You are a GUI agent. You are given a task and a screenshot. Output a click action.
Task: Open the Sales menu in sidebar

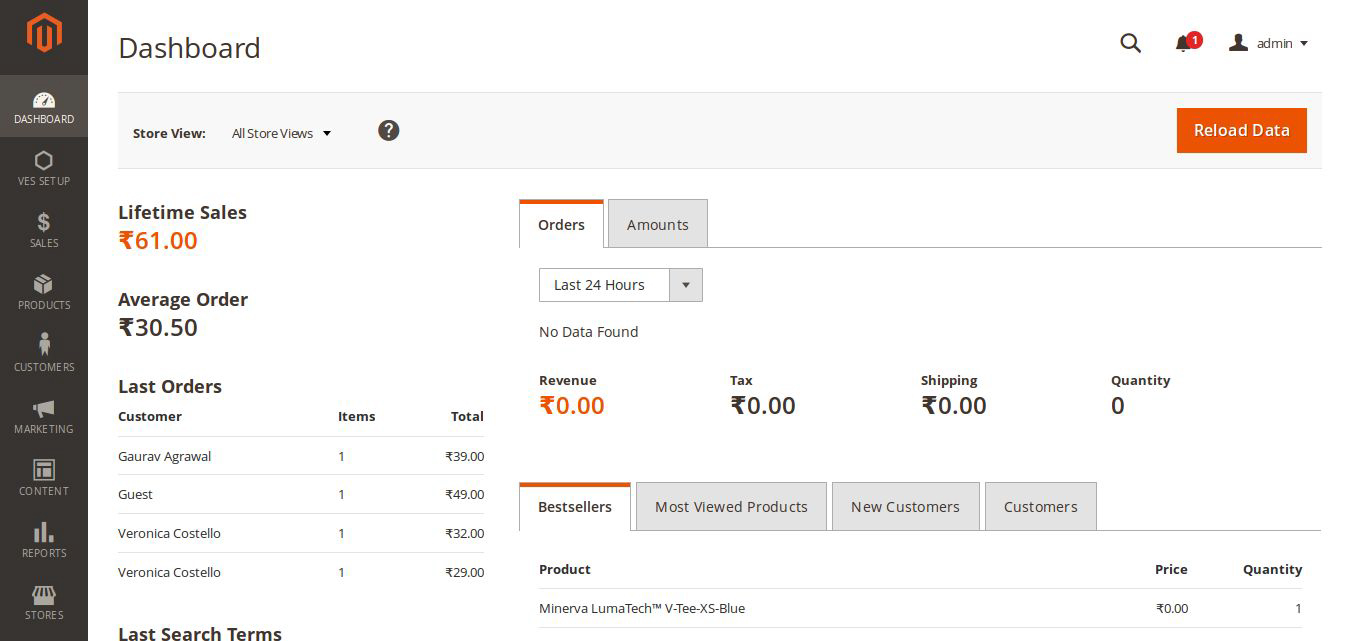coord(44,229)
